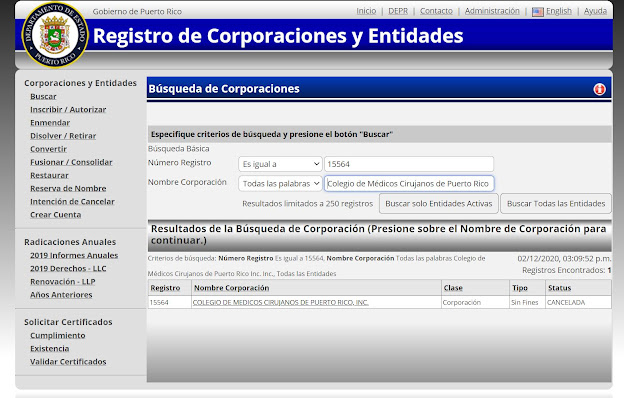Click the Número Registro input containing 15564
Image resolution: width=624 pixels, height=398 pixels.
click(409, 164)
